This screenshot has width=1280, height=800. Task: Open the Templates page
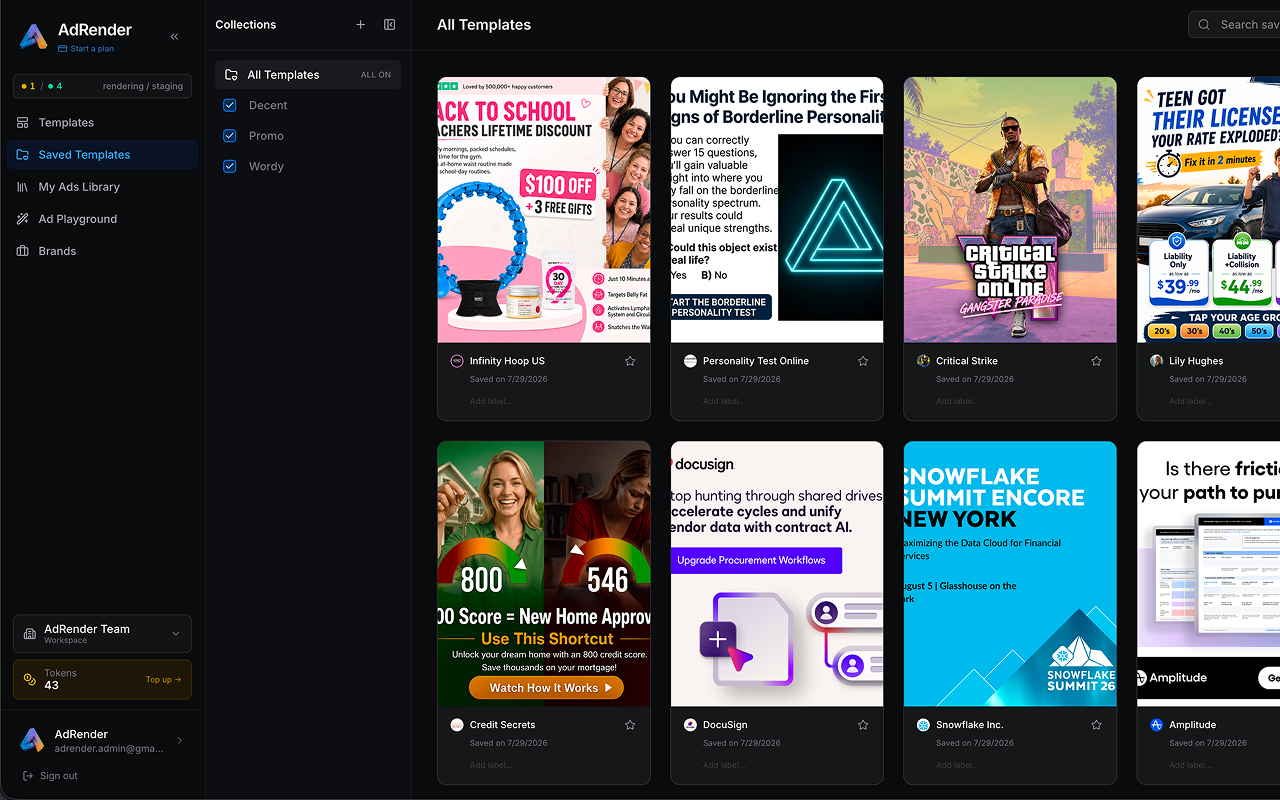(102, 123)
